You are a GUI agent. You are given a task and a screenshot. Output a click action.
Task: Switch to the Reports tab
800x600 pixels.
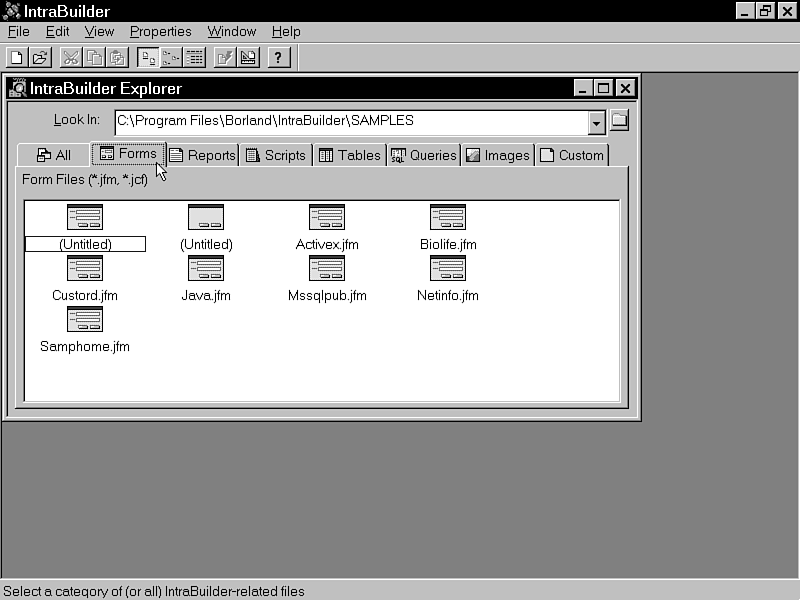(202, 155)
